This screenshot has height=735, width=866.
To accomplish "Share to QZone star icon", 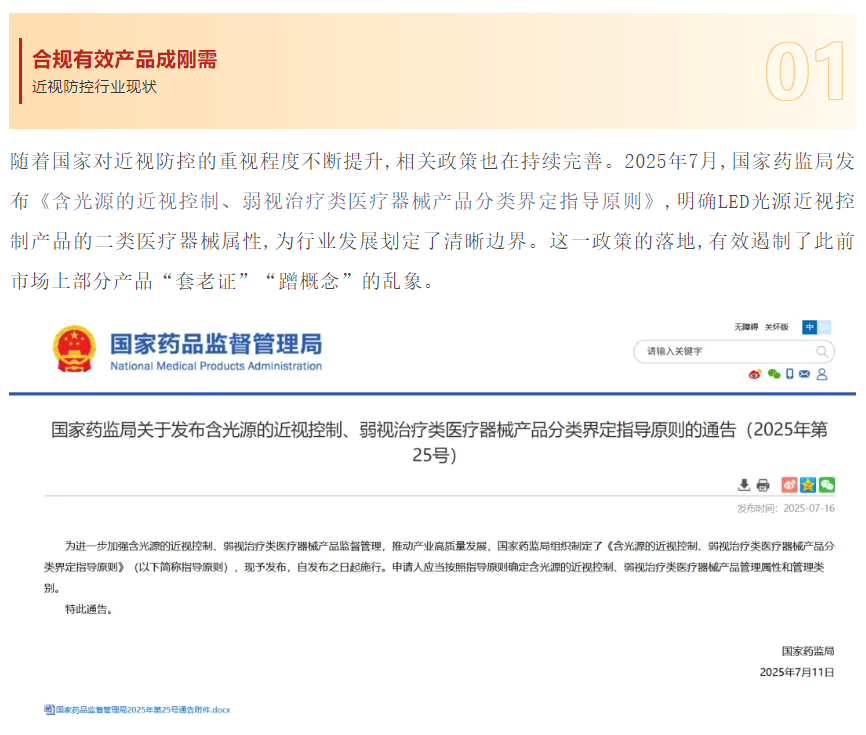I will click(x=808, y=485).
